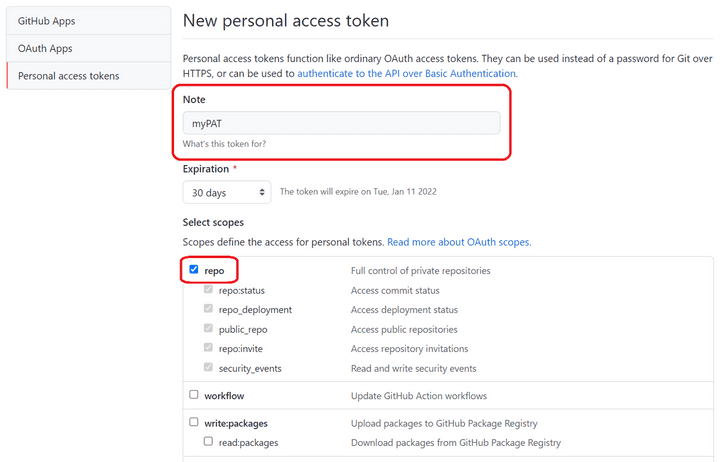Open GitHub Apps in the sidebar
This screenshot has width=720, height=462.
tap(46, 20)
